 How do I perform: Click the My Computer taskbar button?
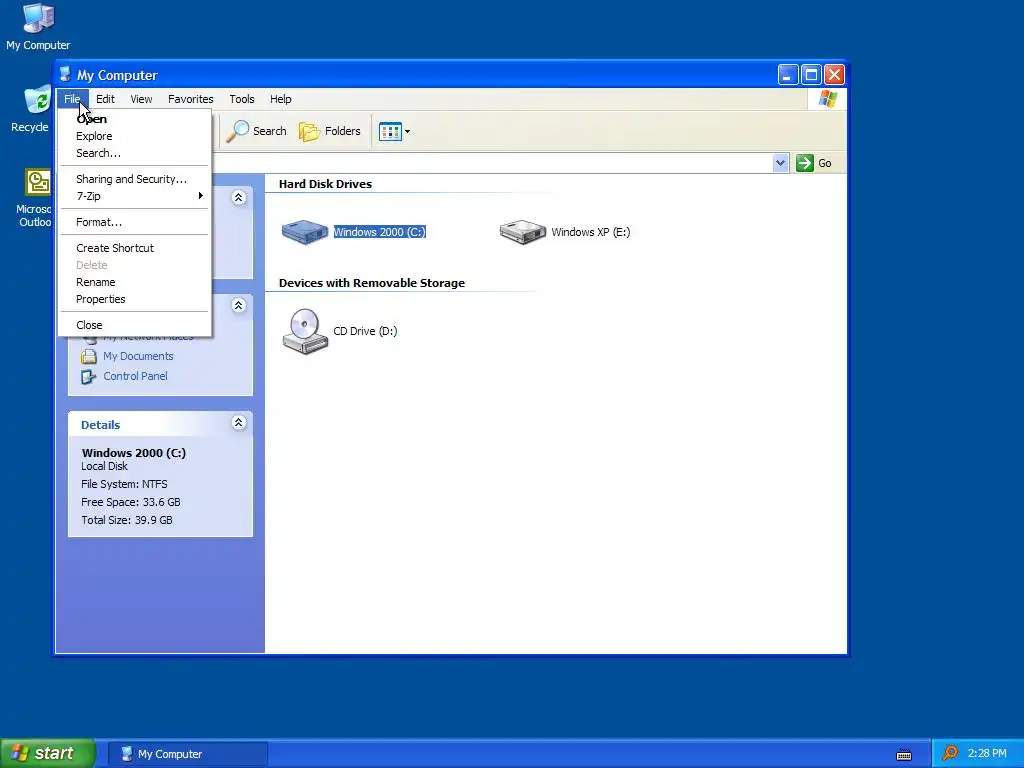coord(187,754)
